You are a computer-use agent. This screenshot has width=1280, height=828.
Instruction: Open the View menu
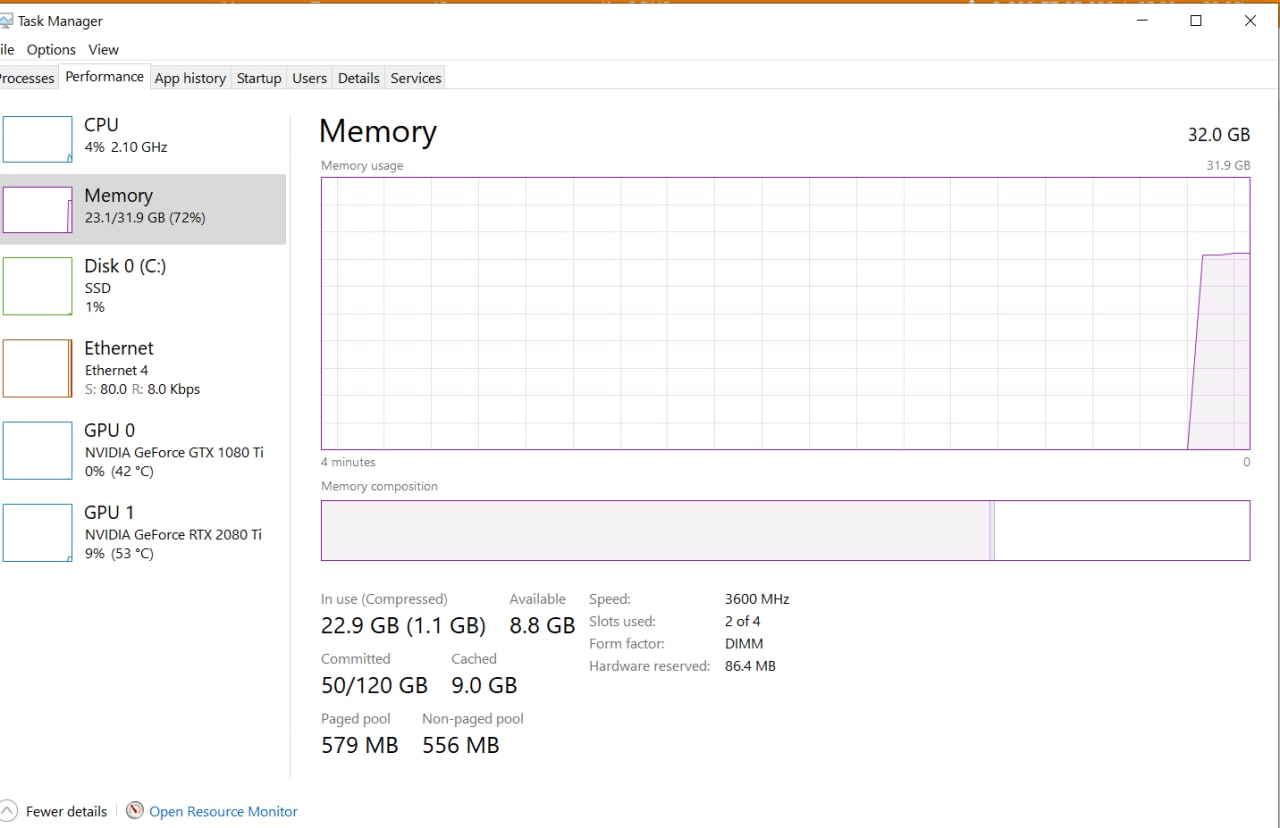click(x=103, y=49)
